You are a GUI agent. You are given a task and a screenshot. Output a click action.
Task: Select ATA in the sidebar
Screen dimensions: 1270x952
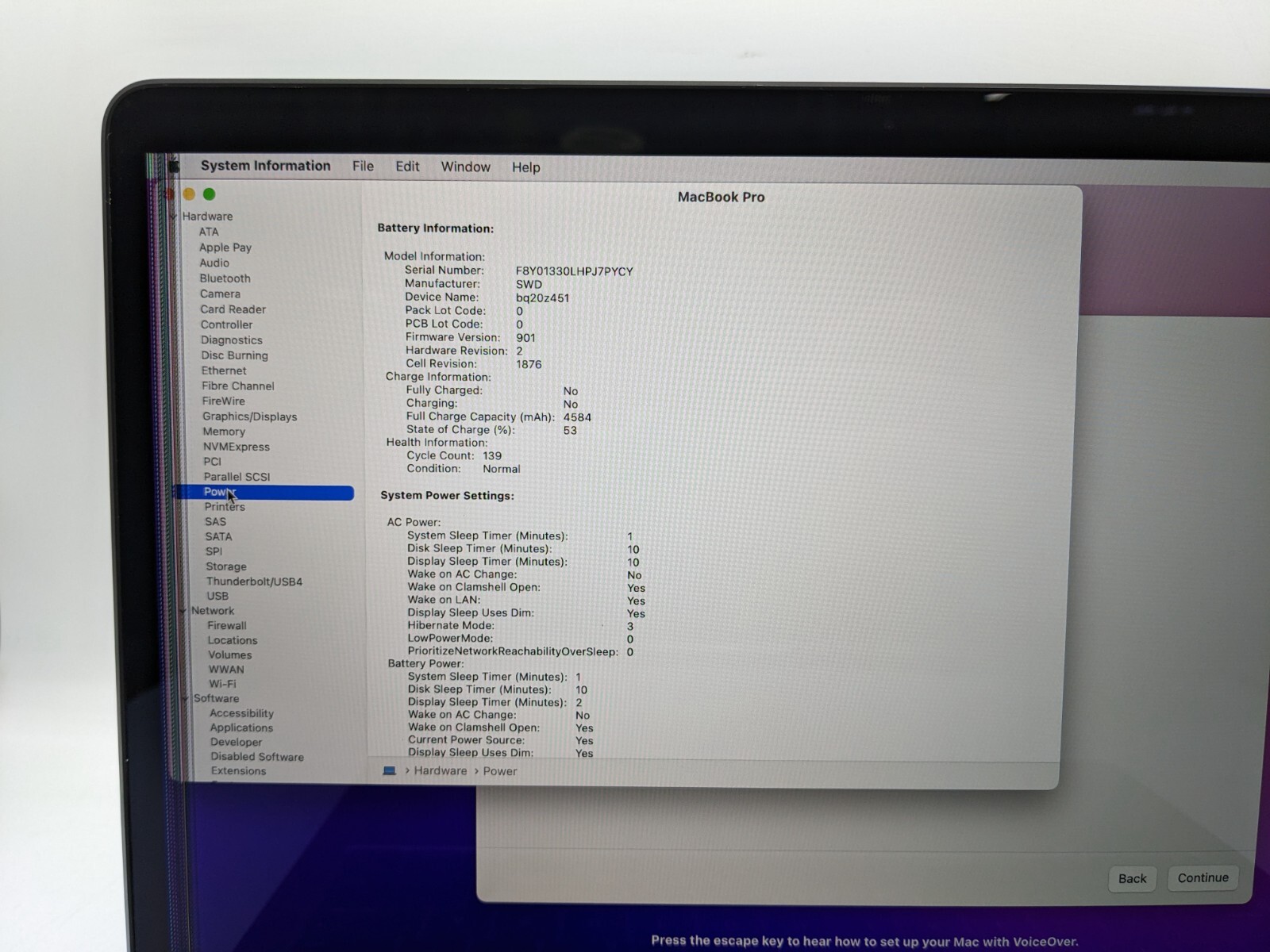tap(209, 232)
